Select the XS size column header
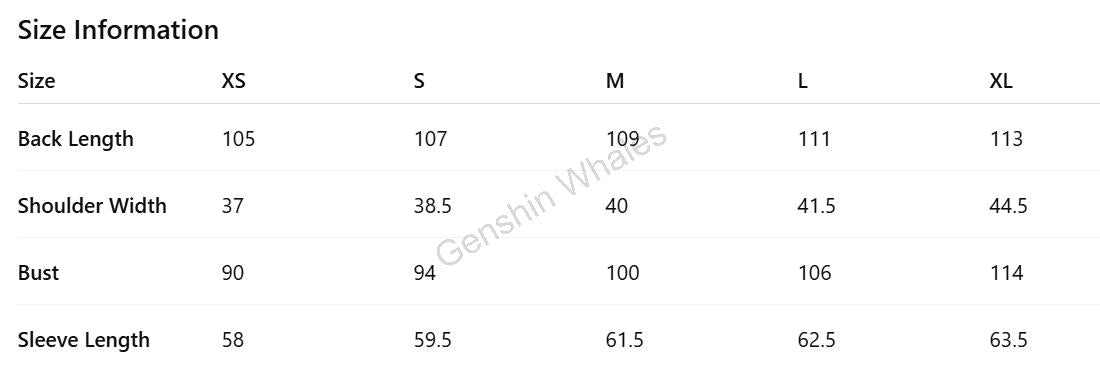Screen dimensions: 1100x388 (234, 81)
